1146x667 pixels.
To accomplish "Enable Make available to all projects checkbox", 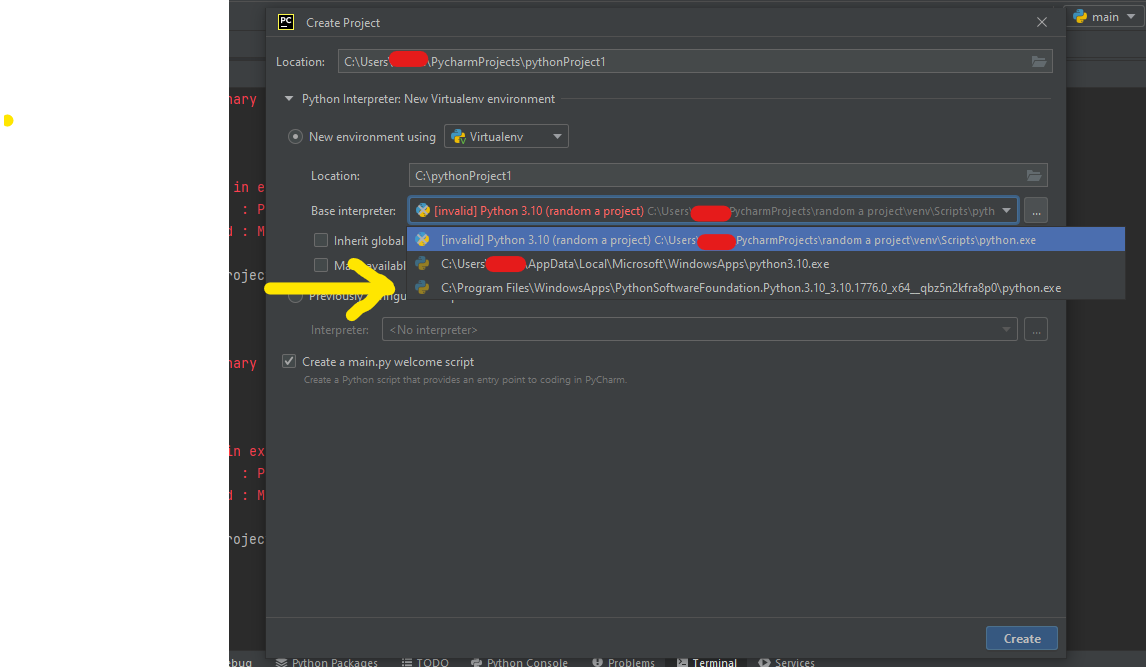I will tap(321, 265).
